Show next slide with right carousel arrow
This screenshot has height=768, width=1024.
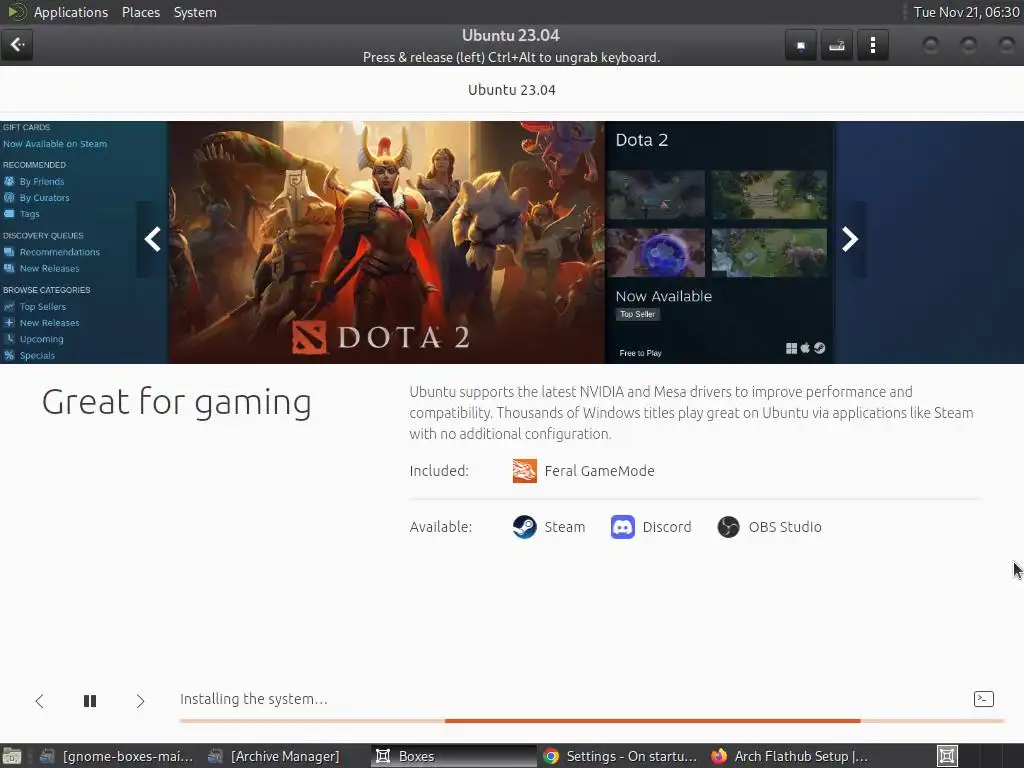(x=850, y=239)
